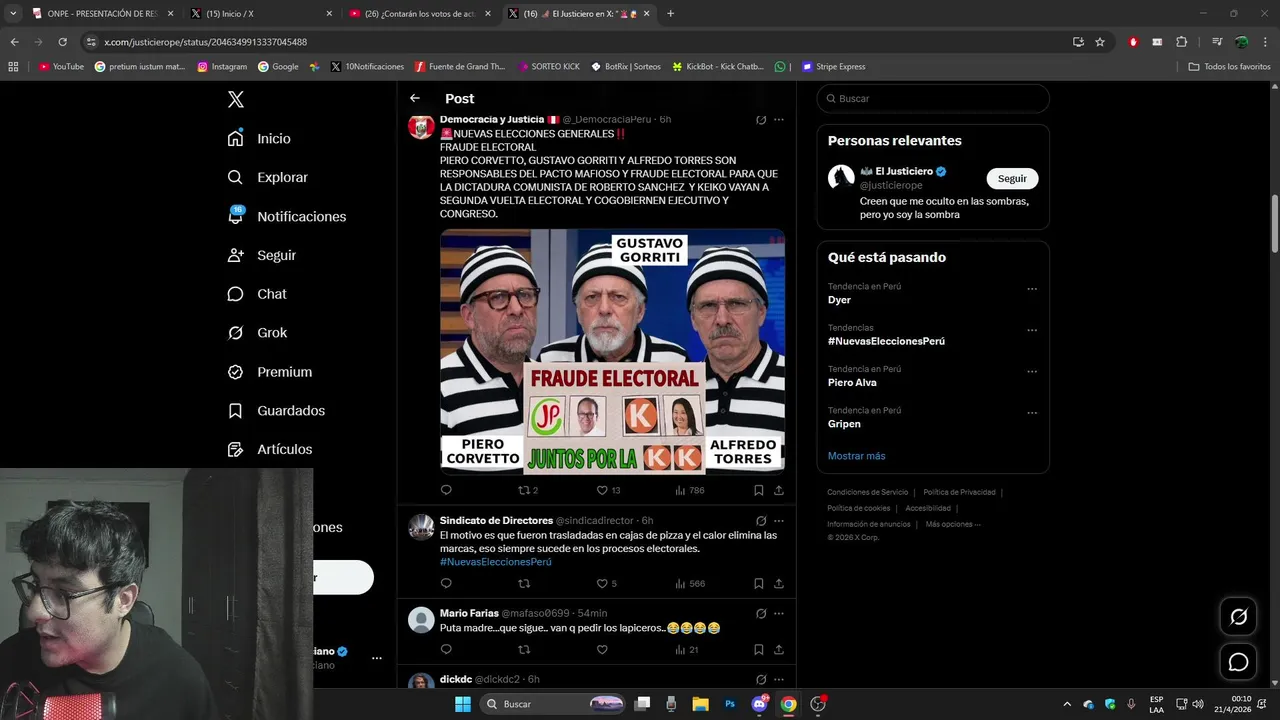This screenshot has height=720, width=1280.
Task: Open Grok icon on Democracia y Justicia post
Action: point(761,120)
